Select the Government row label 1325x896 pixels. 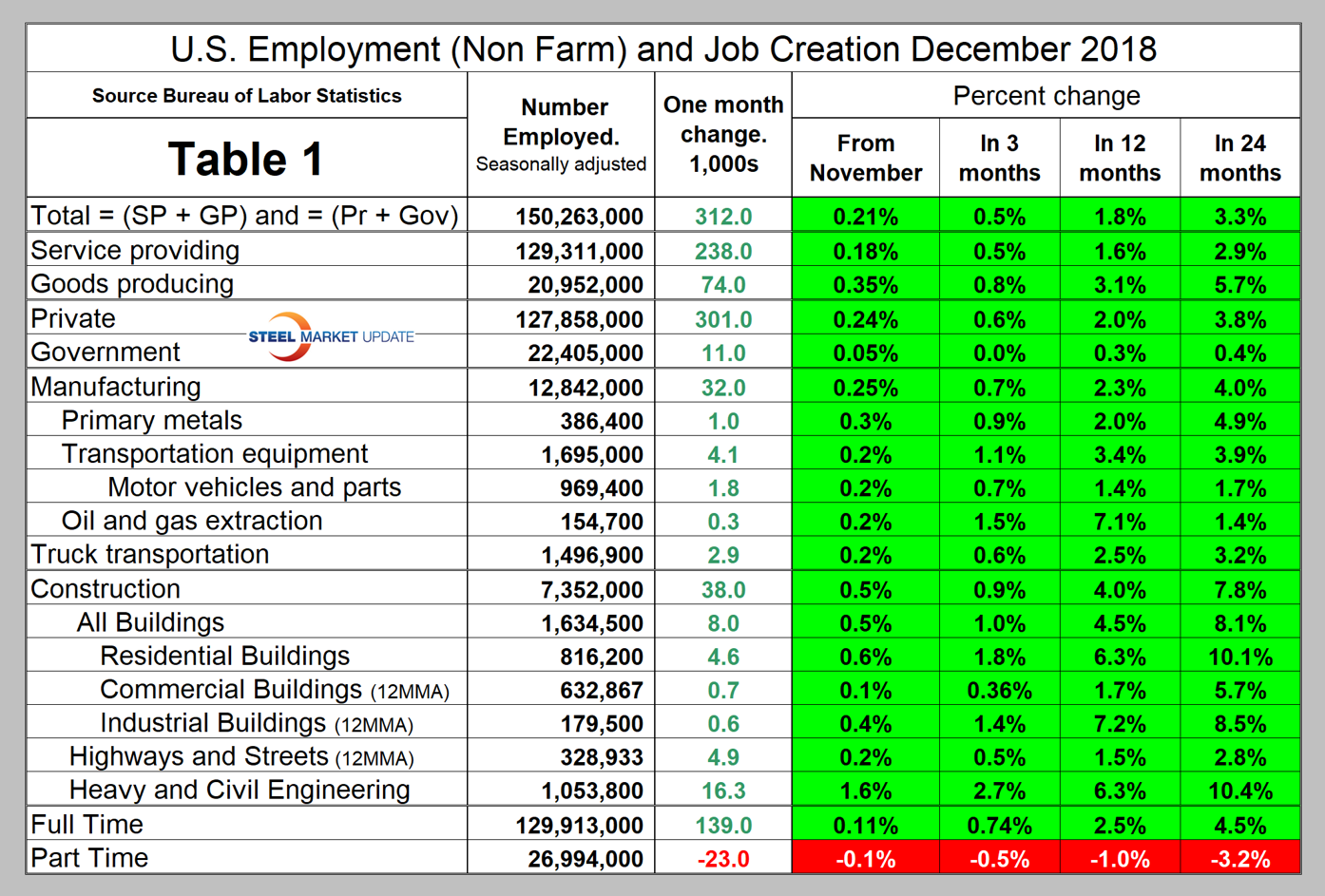click(x=106, y=353)
